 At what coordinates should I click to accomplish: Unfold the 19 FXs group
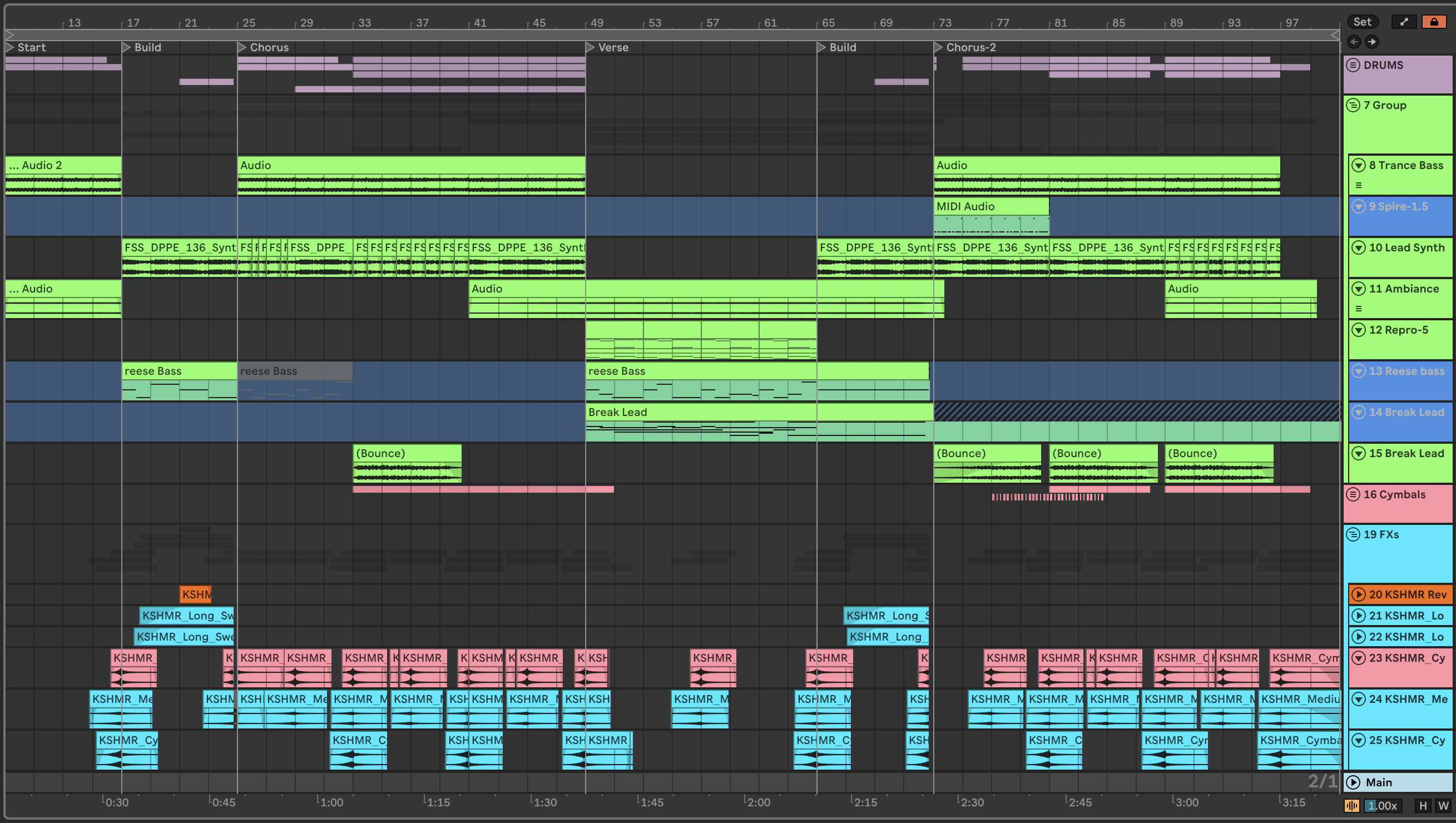coord(1353,535)
